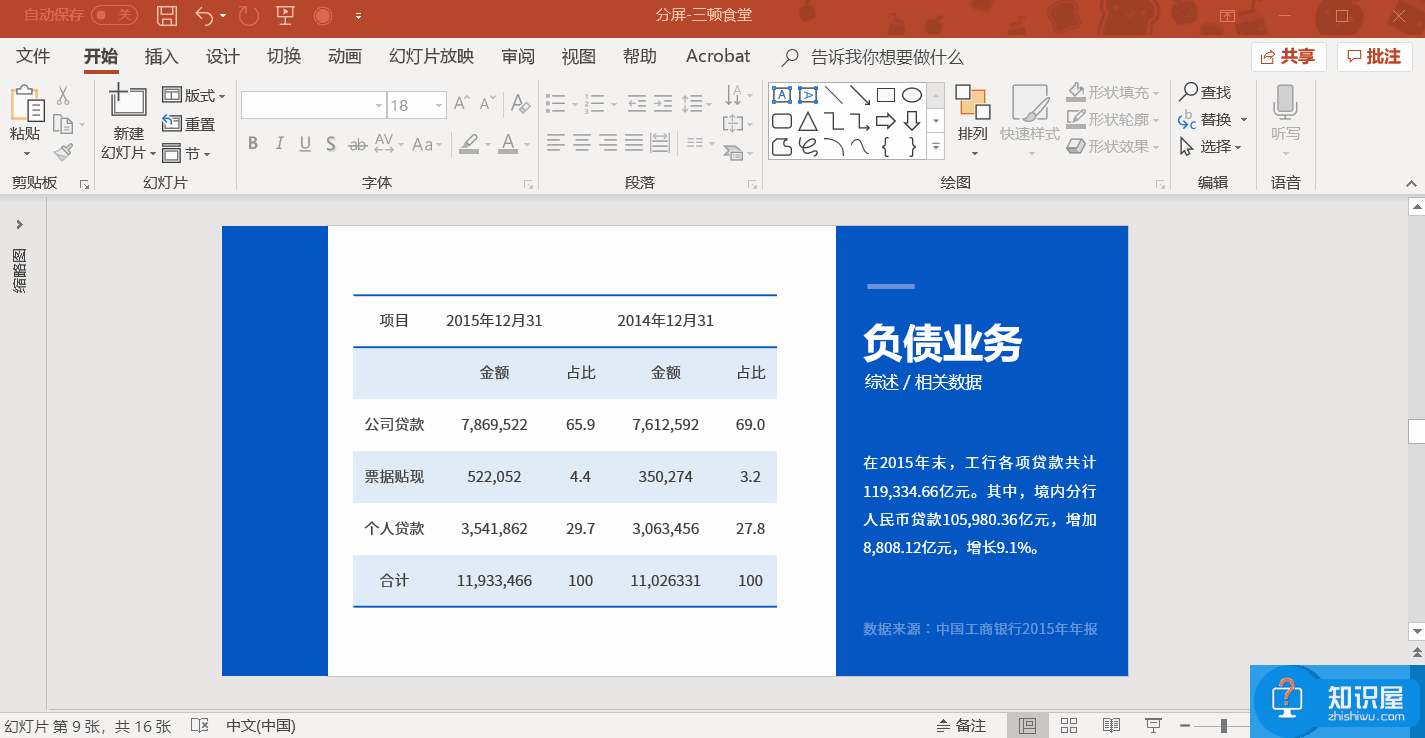The image size is (1425, 738).
Task: Click the slide title 负债业务
Action: click(943, 343)
